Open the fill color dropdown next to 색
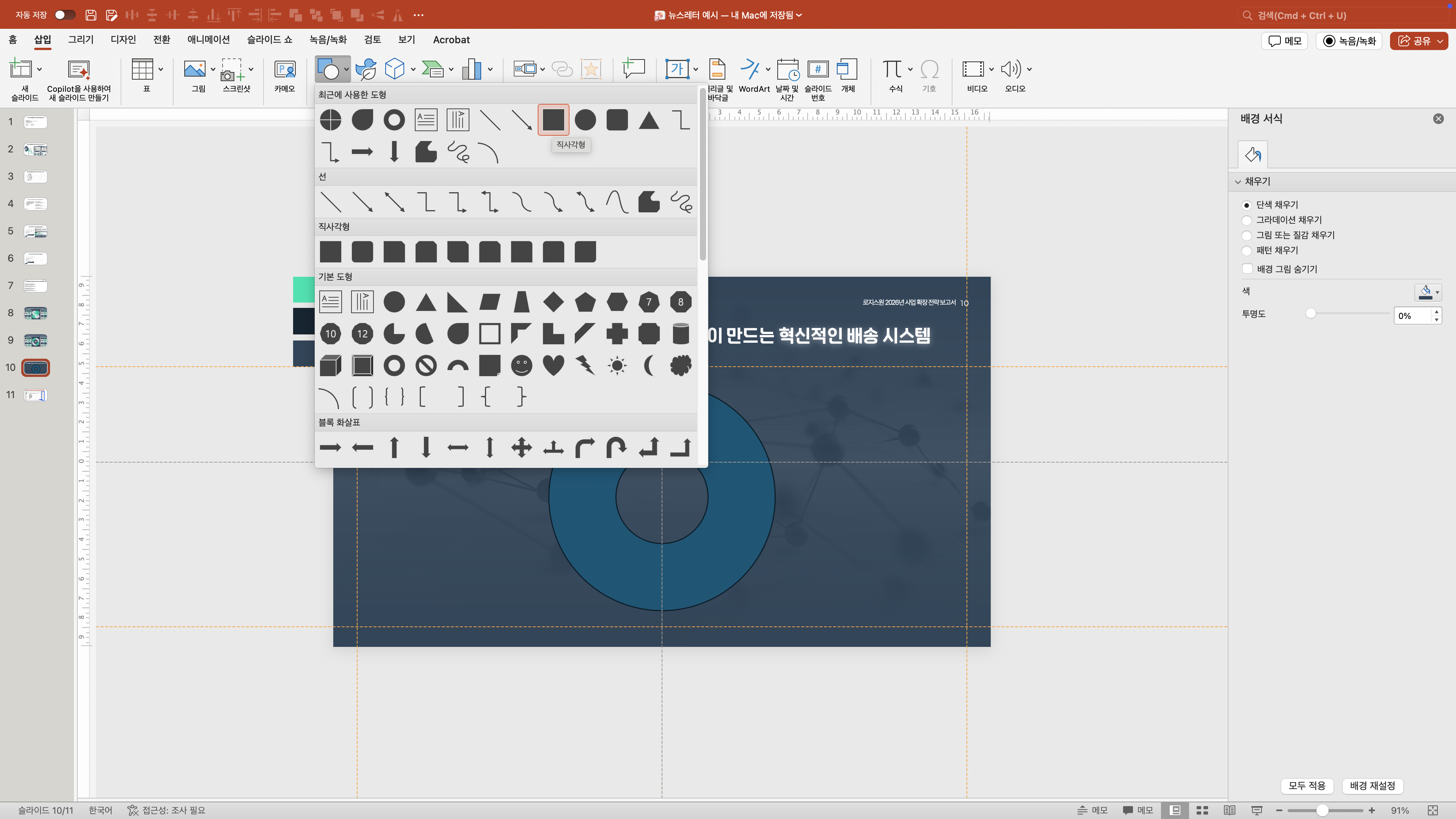The image size is (1456, 819). tap(1437, 292)
